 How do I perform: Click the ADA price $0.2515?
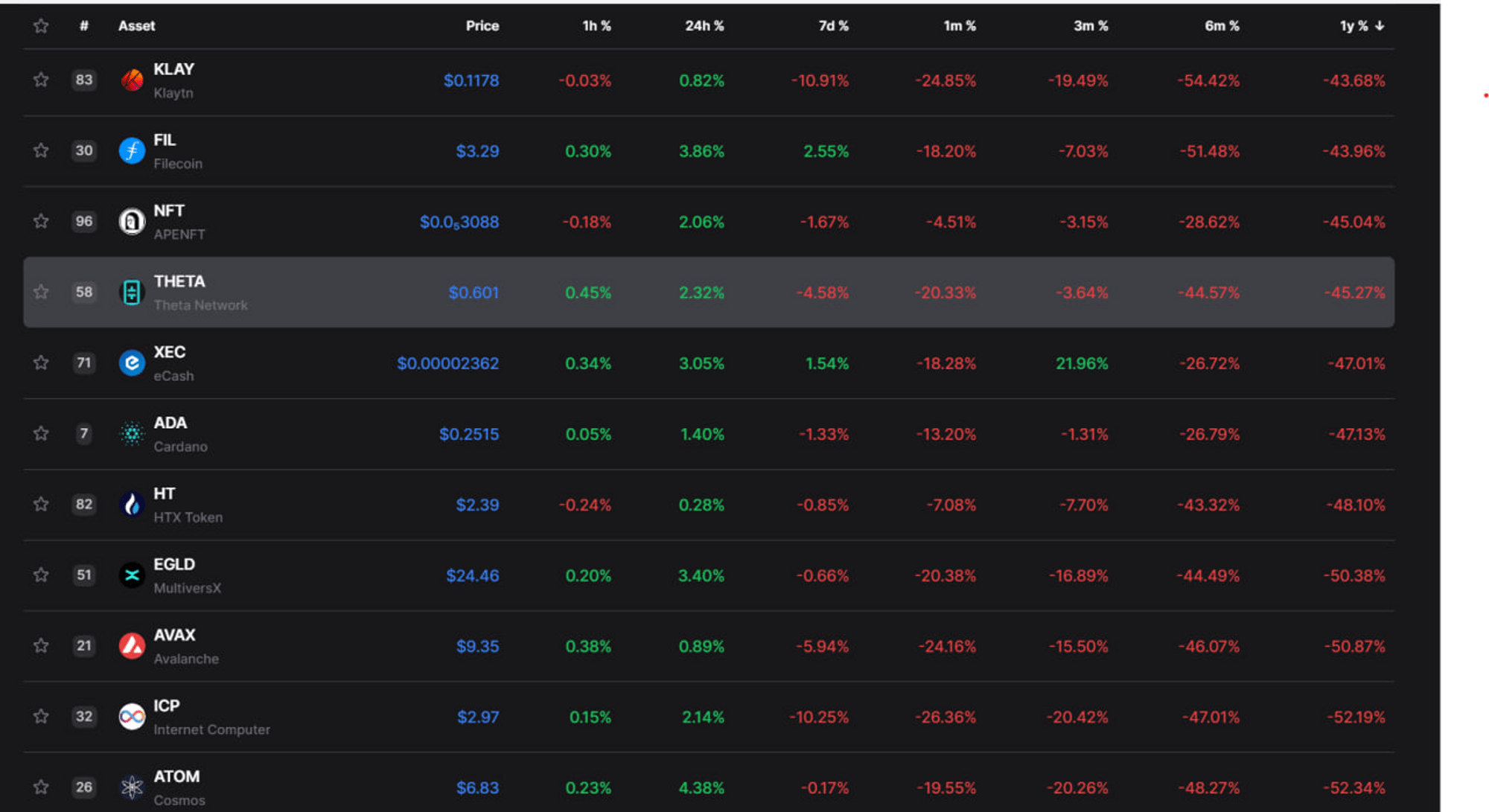coord(469,434)
